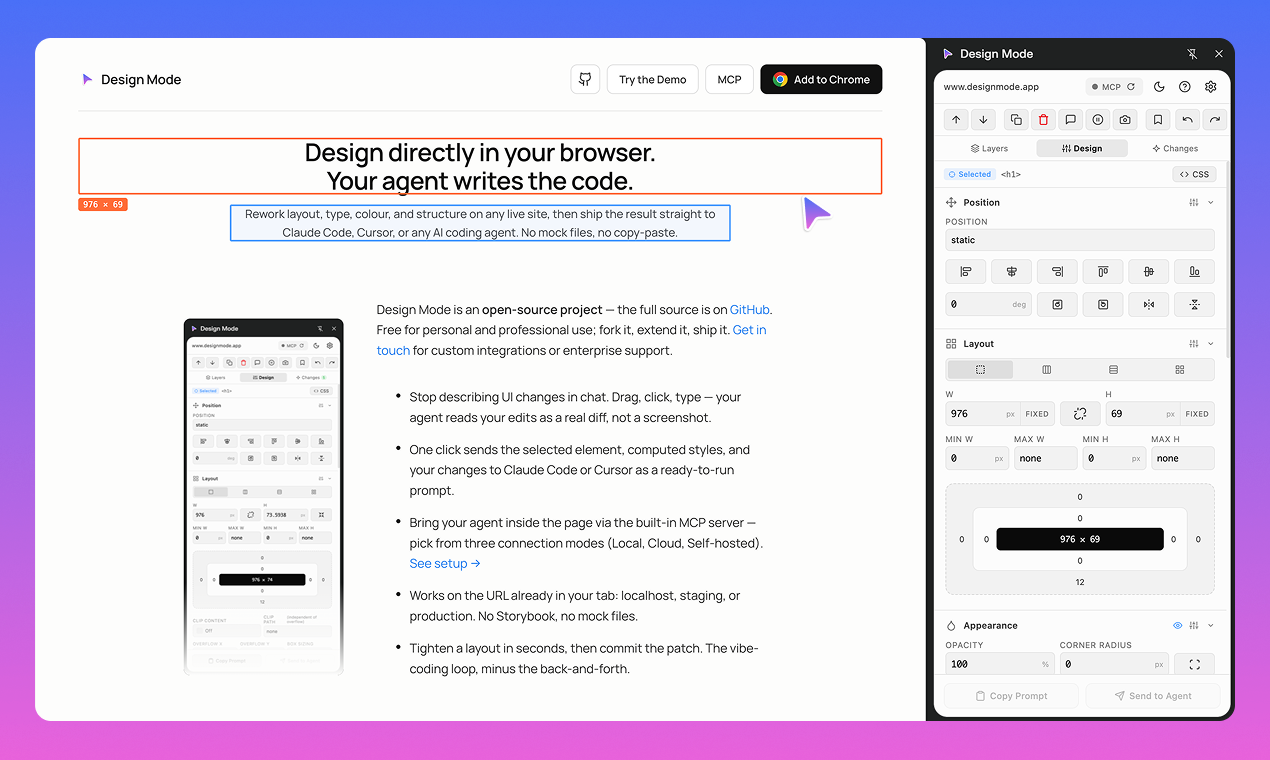This screenshot has height=760, width=1270.
Task: Switch to the Layers tab
Action: point(989,148)
